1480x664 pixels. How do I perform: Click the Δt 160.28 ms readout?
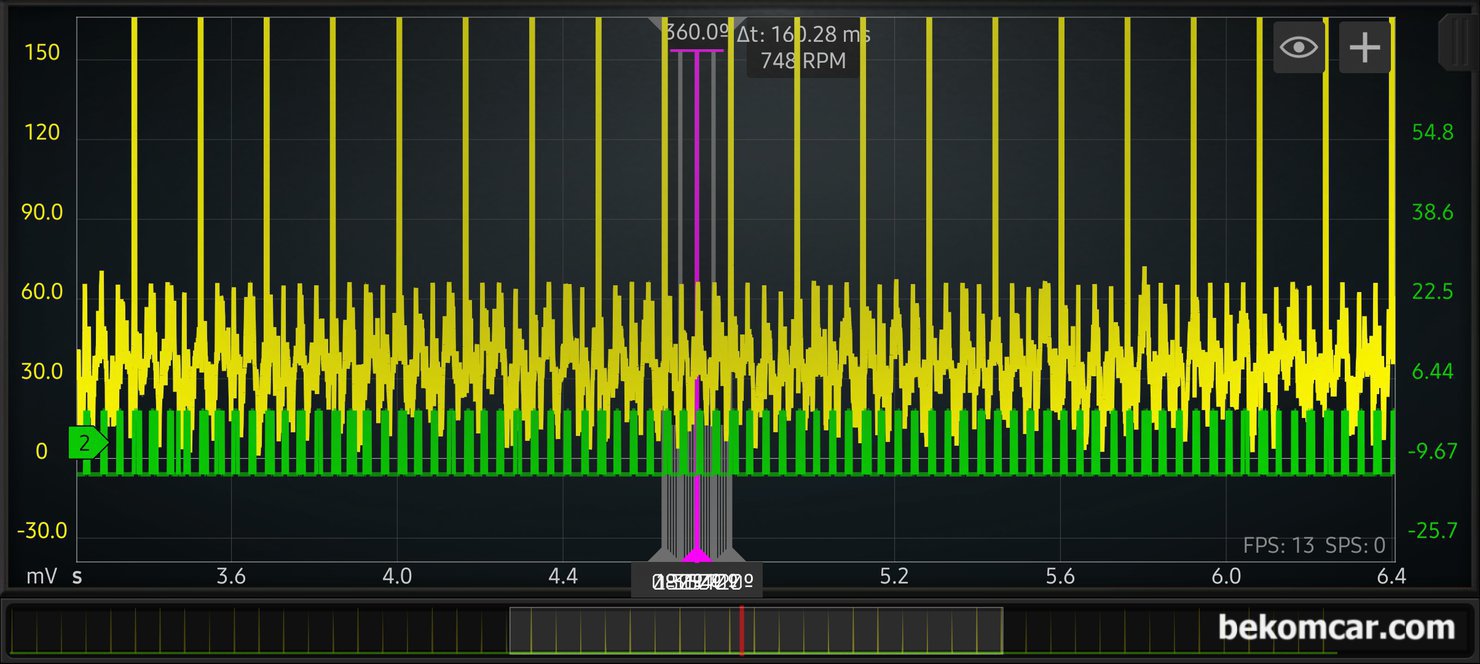pos(803,35)
